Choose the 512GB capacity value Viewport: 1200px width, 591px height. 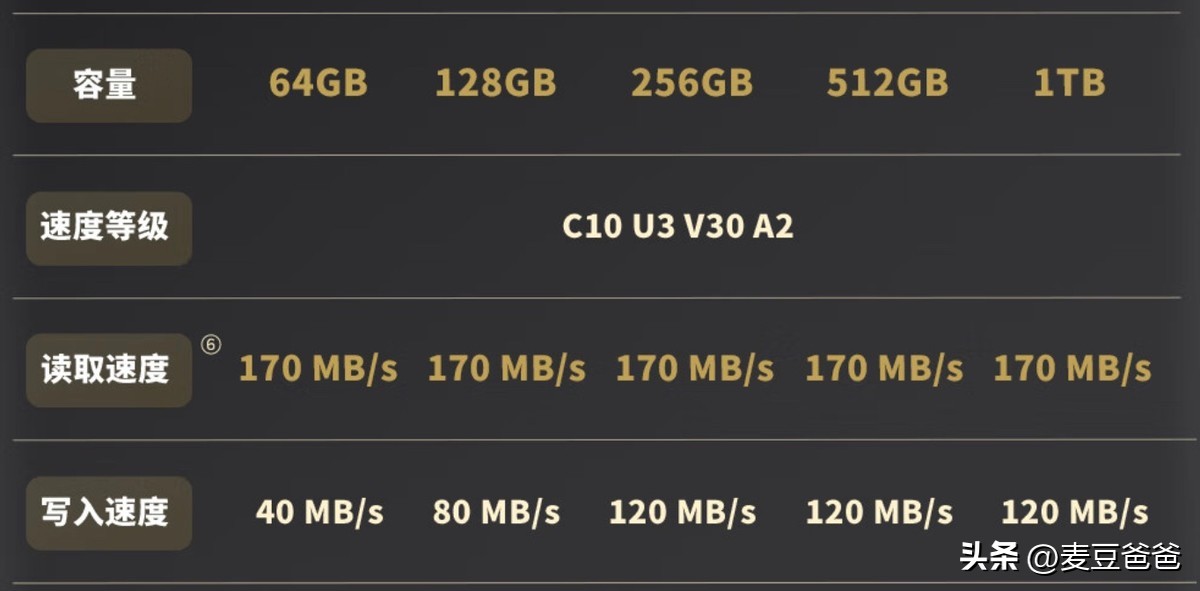coord(888,84)
